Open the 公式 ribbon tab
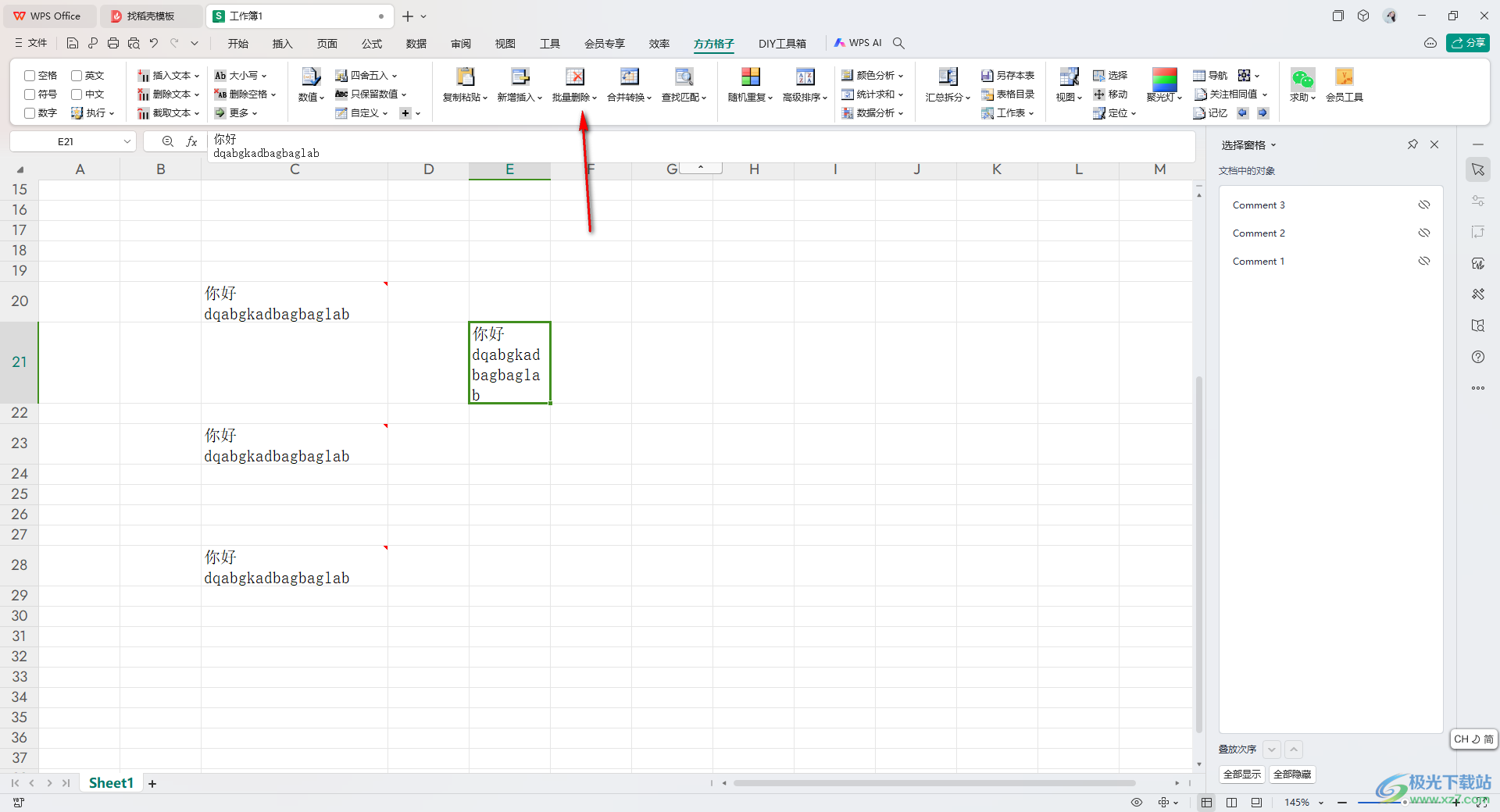The height and width of the screenshot is (812, 1500). 372,44
